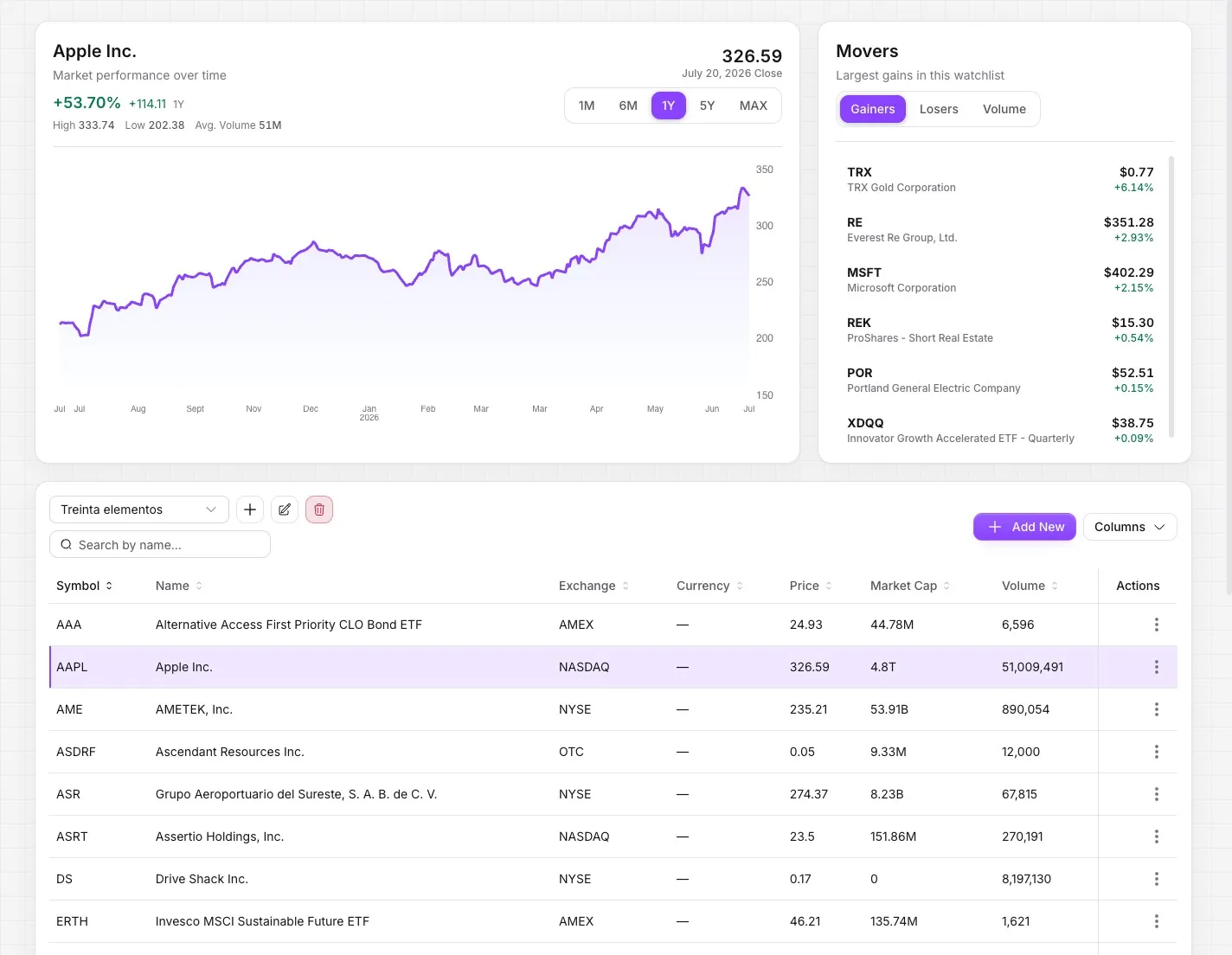1232x955 pixels.
Task: Click Grupo Aeroportuario del Sureste row
Action: pyautogui.click(x=613, y=794)
